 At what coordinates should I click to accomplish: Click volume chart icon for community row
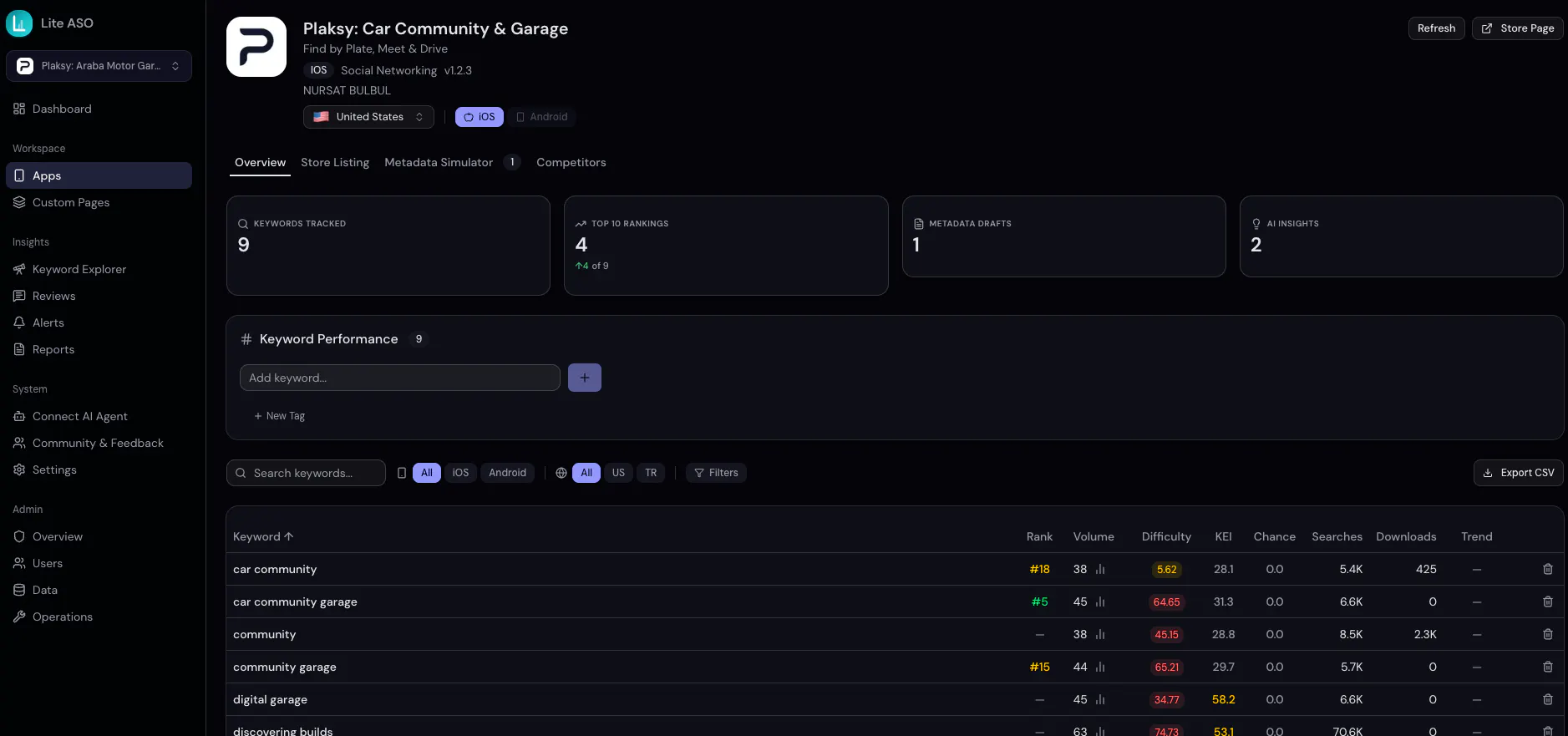tap(1100, 634)
